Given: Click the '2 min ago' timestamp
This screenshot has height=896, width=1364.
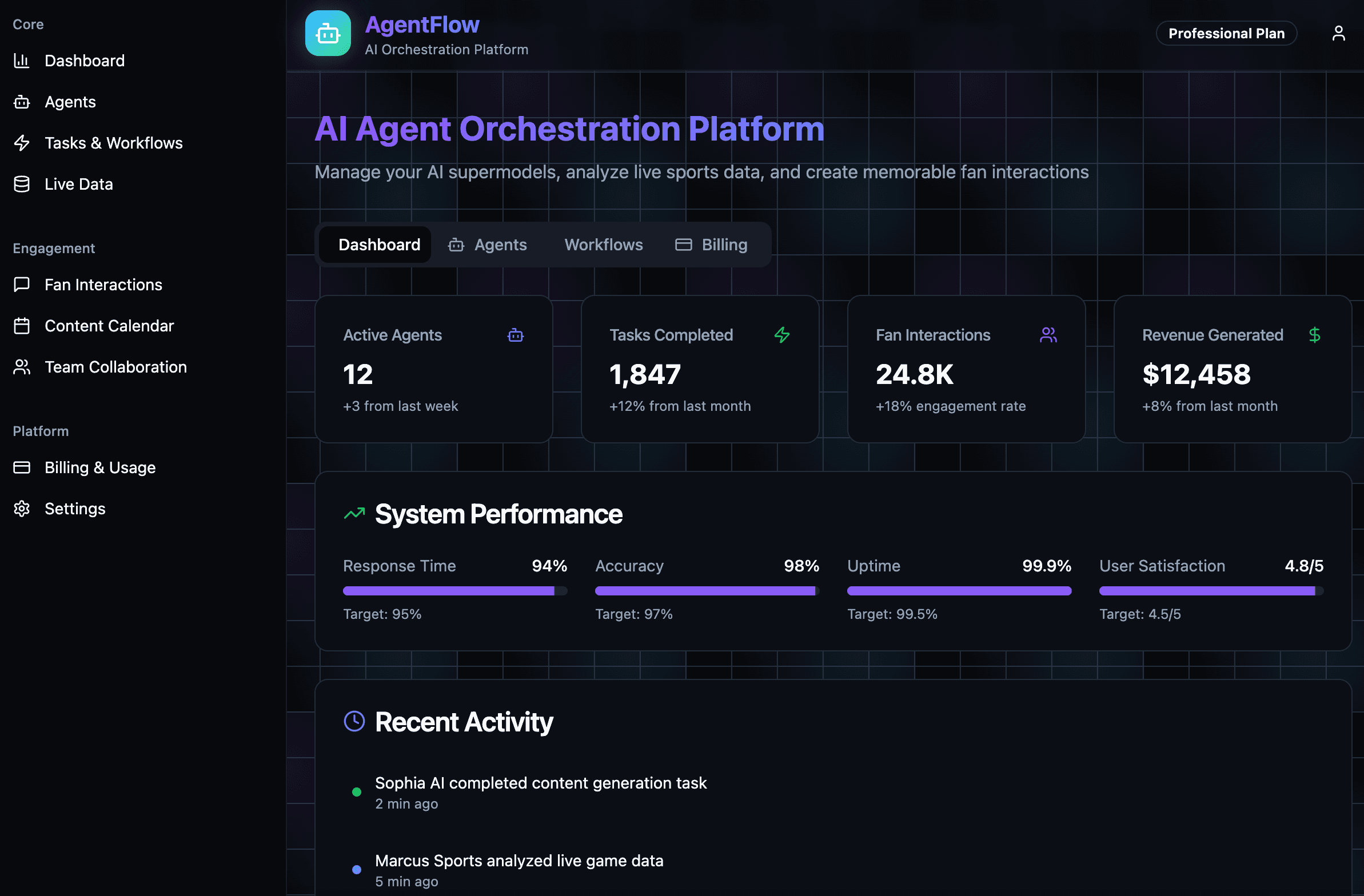Looking at the screenshot, I should pyautogui.click(x=406, y=804).
